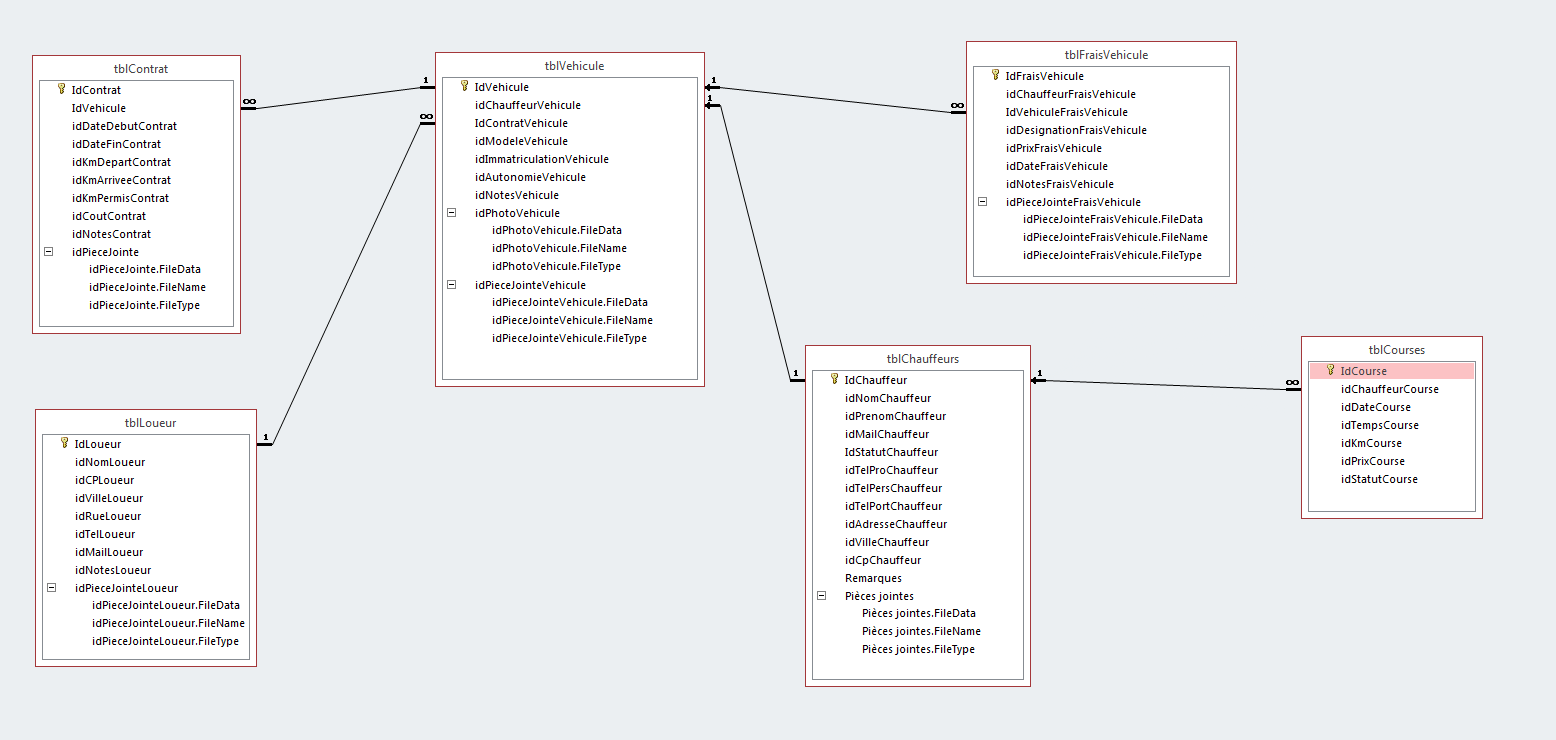
Task: Select idTempsCourse field
Action: pos(1379,425)
